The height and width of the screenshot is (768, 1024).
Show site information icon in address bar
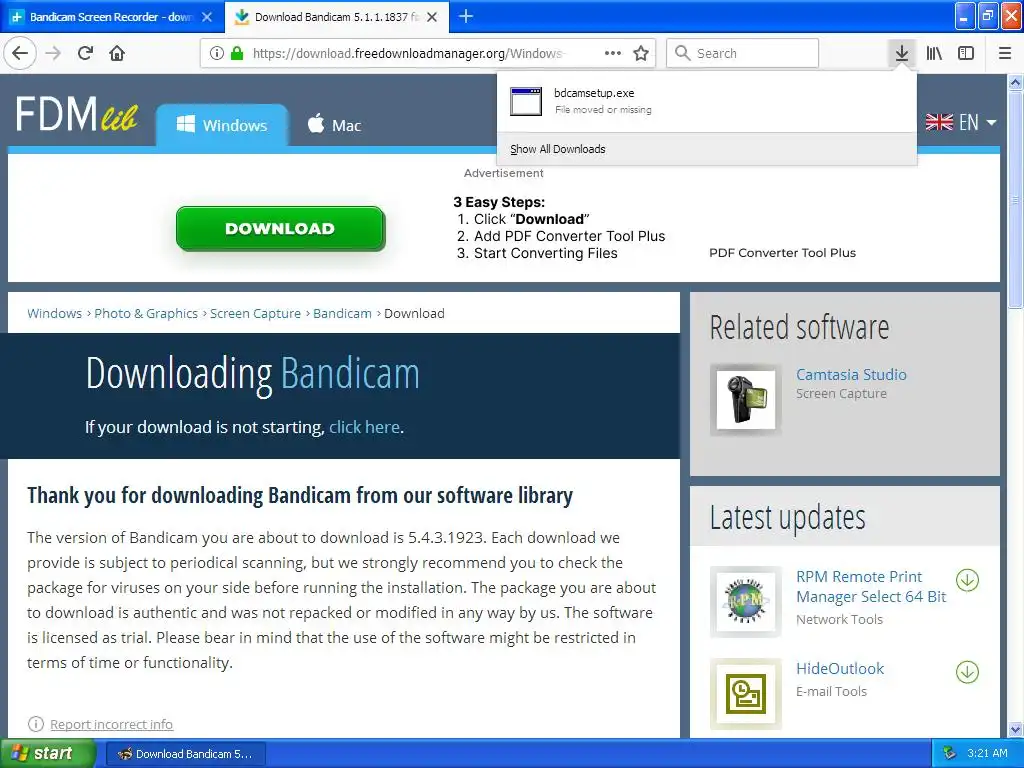pyautogui.click(x=217, y=53)
